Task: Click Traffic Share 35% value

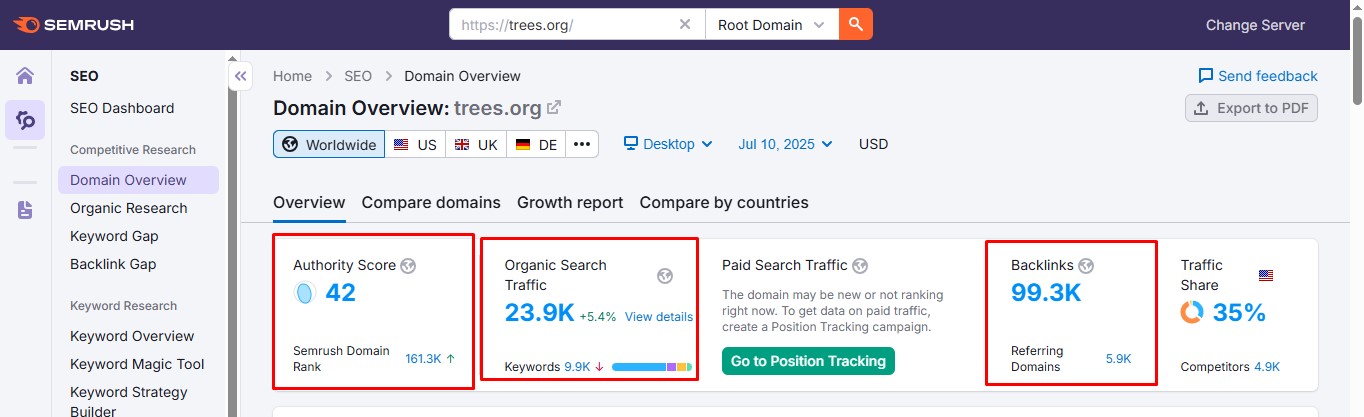Action: point(1239,313)
